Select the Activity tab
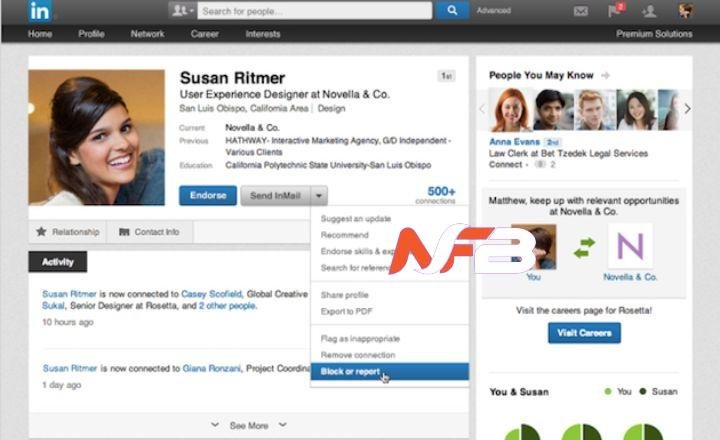 (58, 262)
